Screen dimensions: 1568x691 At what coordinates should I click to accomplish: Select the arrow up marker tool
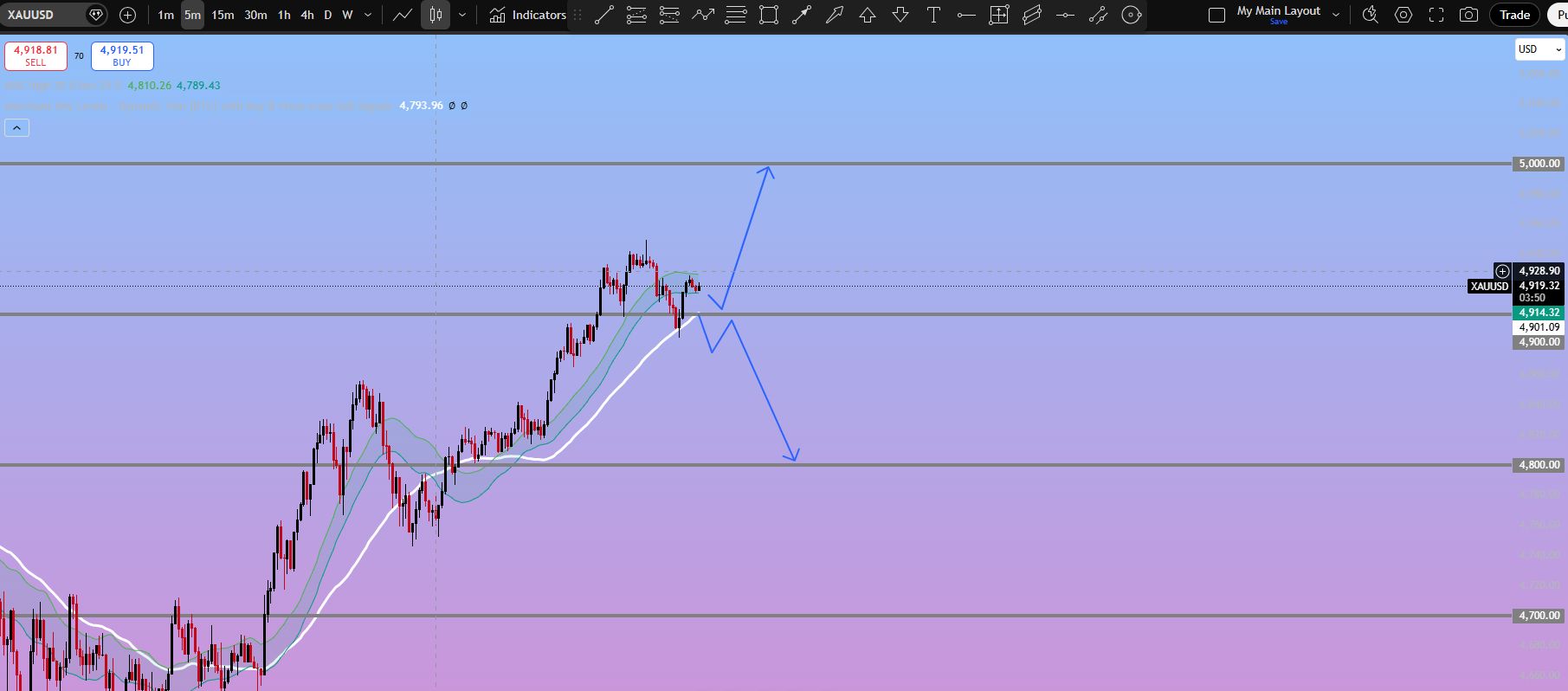point(868,15)
